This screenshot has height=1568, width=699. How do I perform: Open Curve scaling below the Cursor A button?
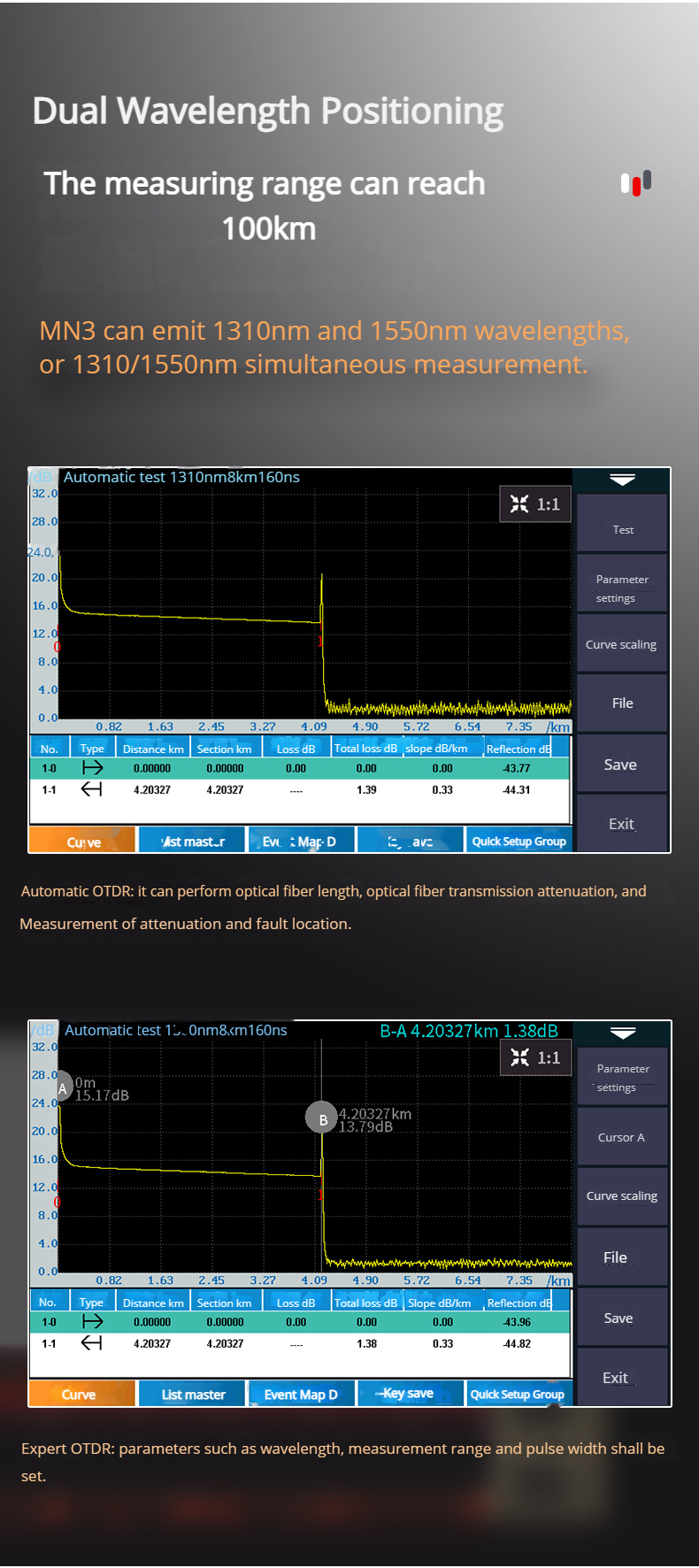tap(622, 1195)
